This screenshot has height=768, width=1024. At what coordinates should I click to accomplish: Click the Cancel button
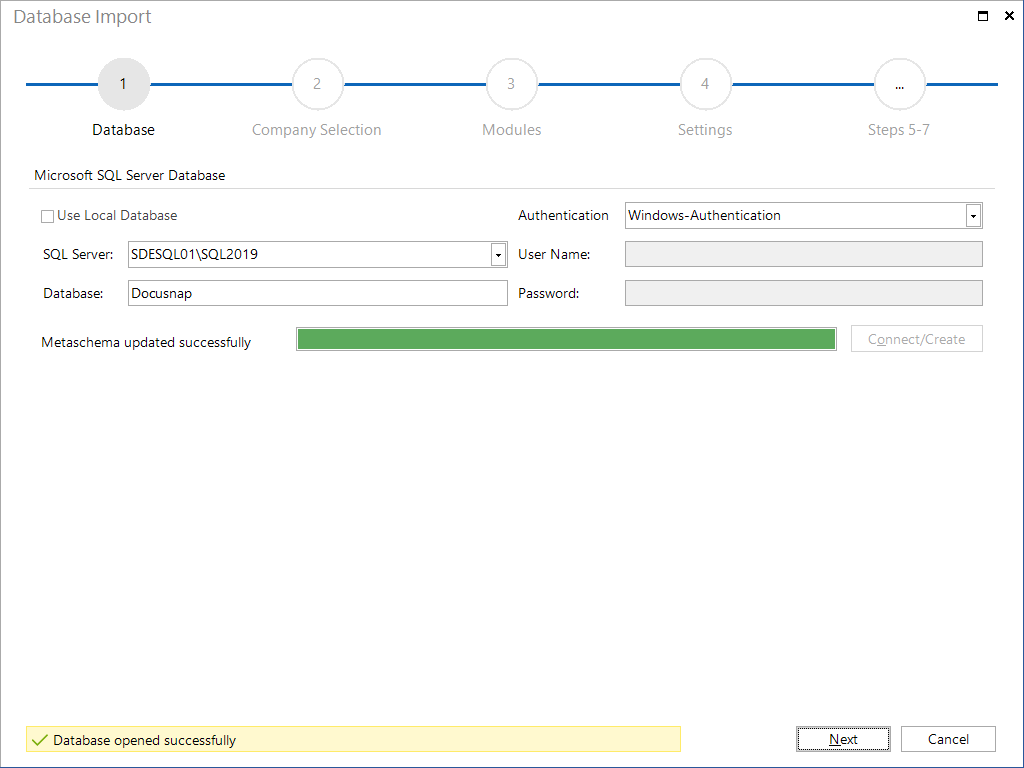(x=948, y=739)
